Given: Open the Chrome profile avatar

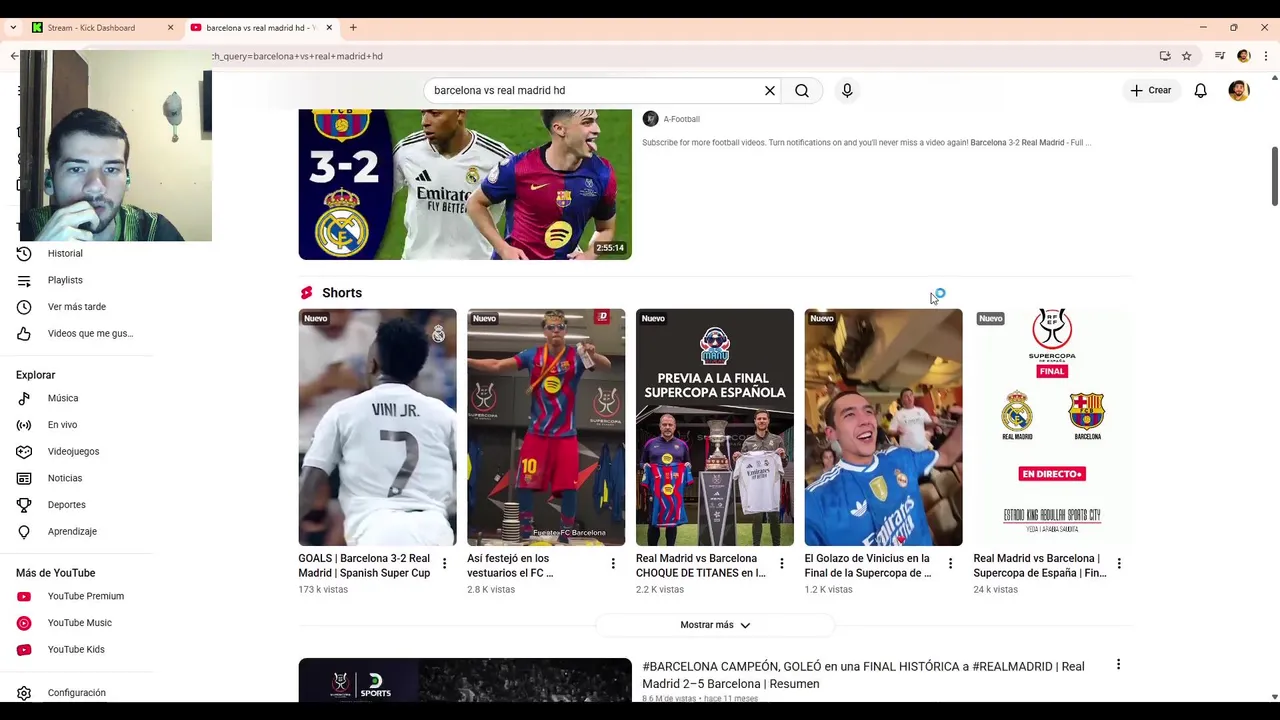Looking at the screenshot, I should point(1244,56).
